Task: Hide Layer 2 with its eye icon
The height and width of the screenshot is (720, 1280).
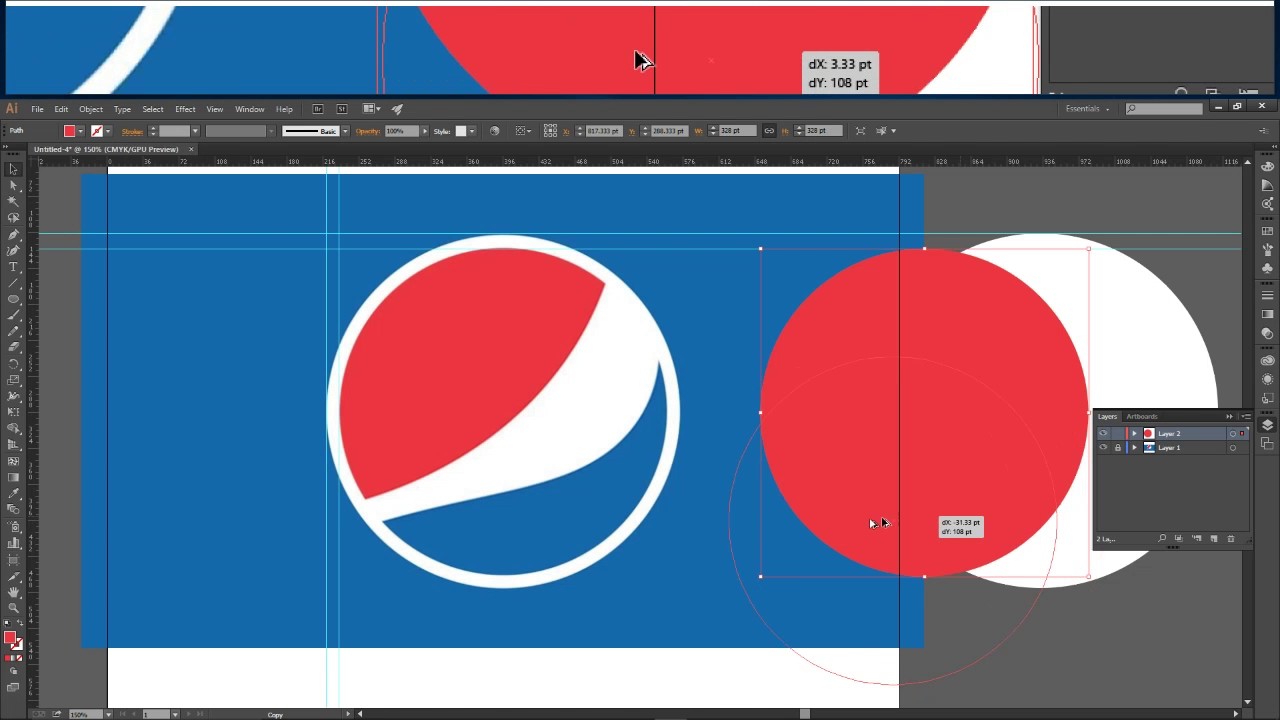Action: pyautogui.click(x=1103, y=434)
